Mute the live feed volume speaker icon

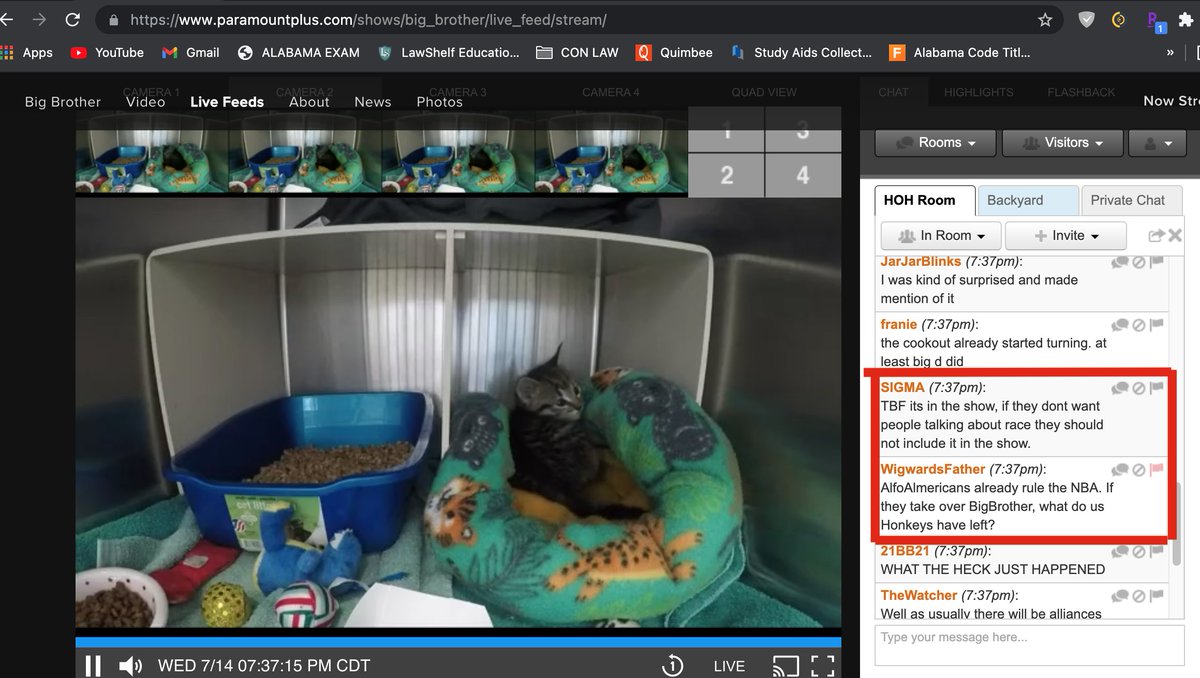coord(130,666)
